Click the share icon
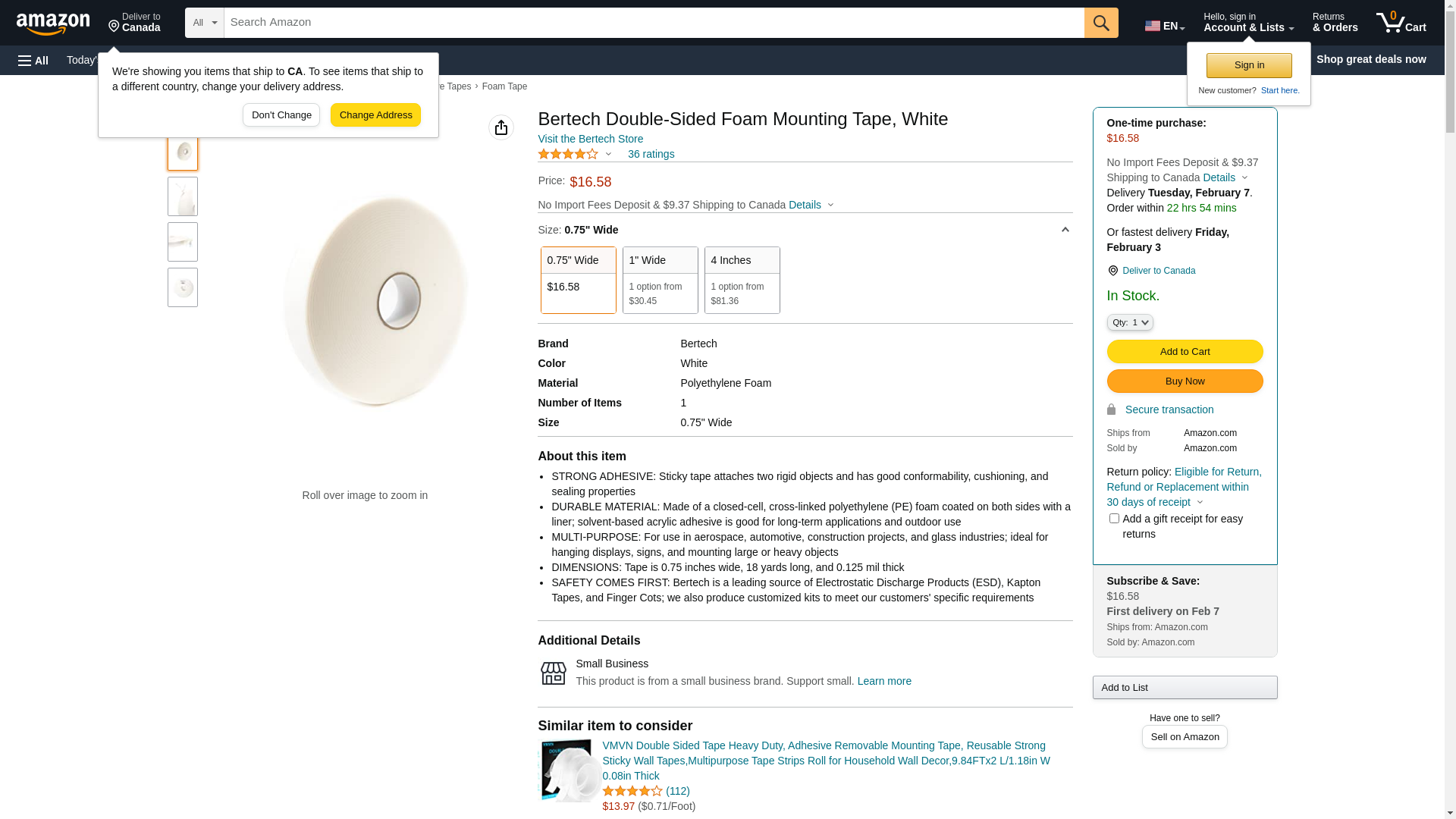The image size is (1456, 819). [501, 127]
